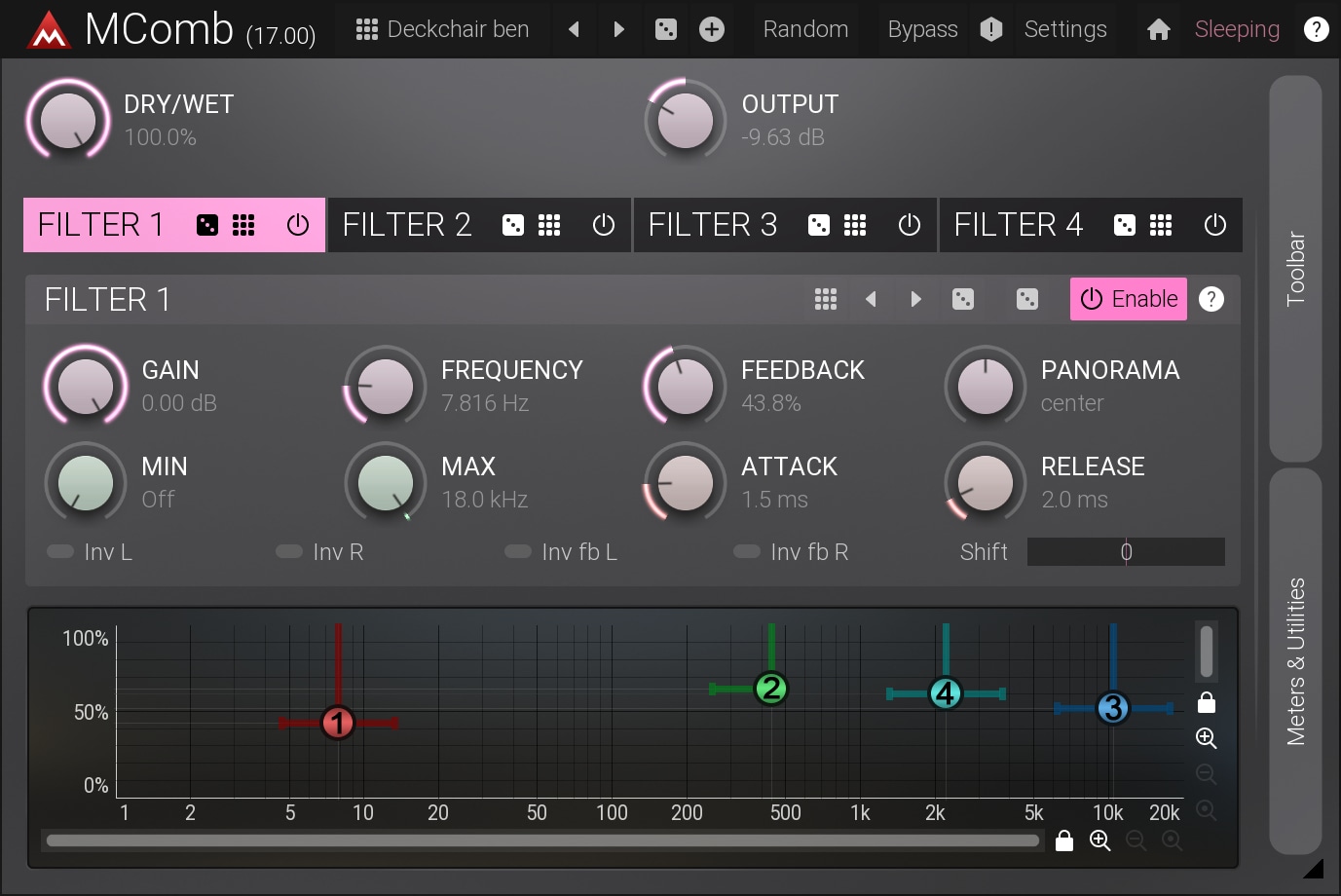The height and width of the screenshot is (896, 1341).
Task: Add preset using the top plus icon
Action: click(712, 29)
